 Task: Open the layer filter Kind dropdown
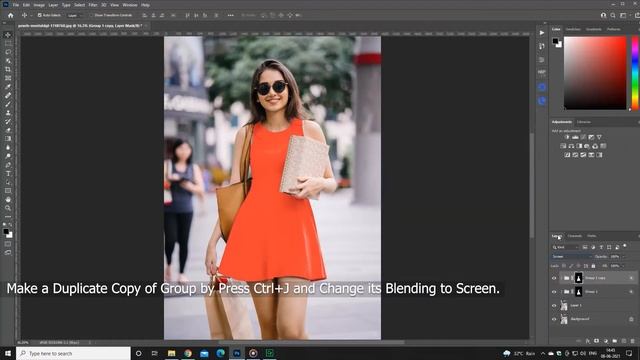[x=565, y=247]
